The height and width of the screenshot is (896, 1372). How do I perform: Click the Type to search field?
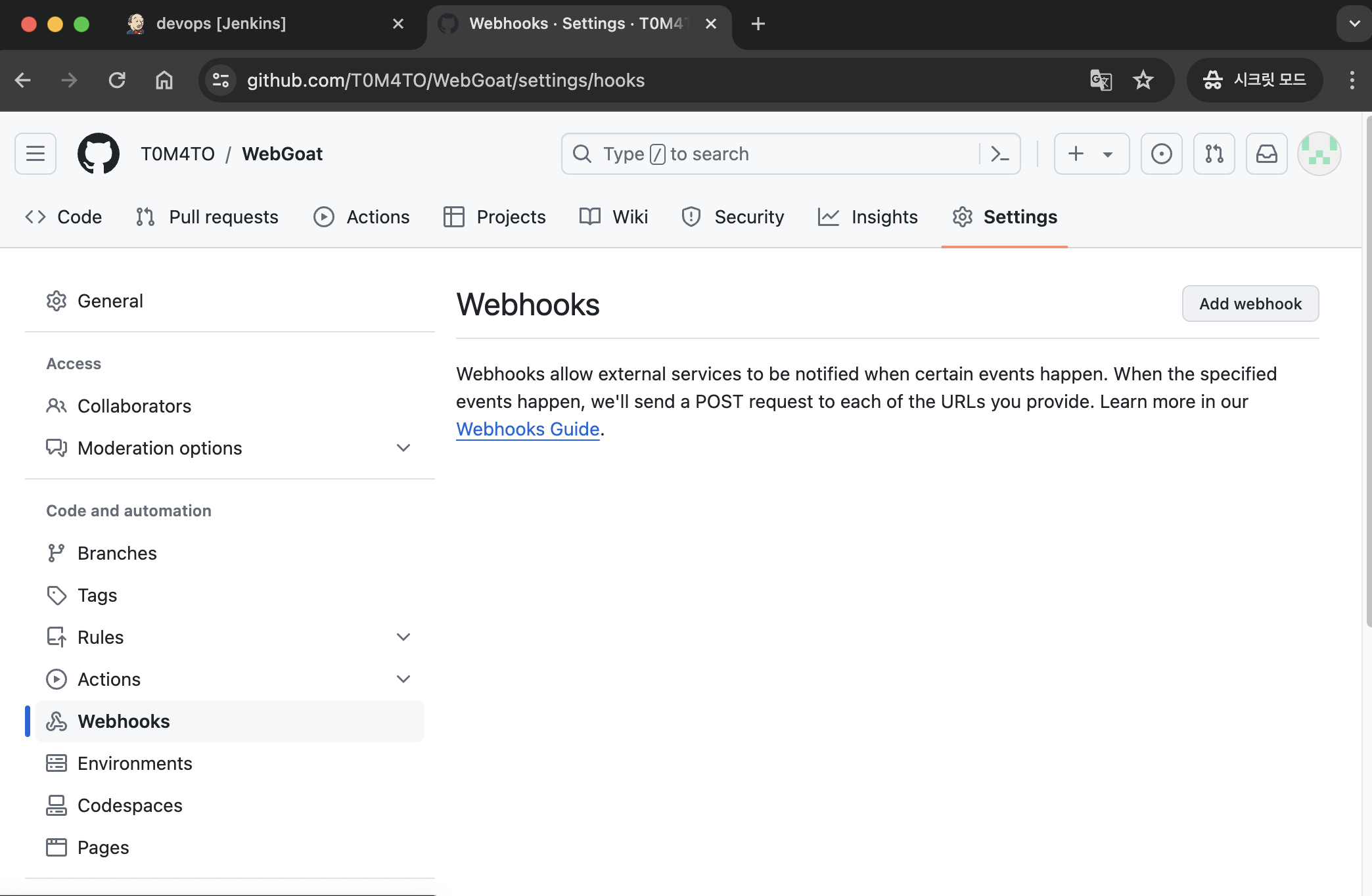point(775,154)
